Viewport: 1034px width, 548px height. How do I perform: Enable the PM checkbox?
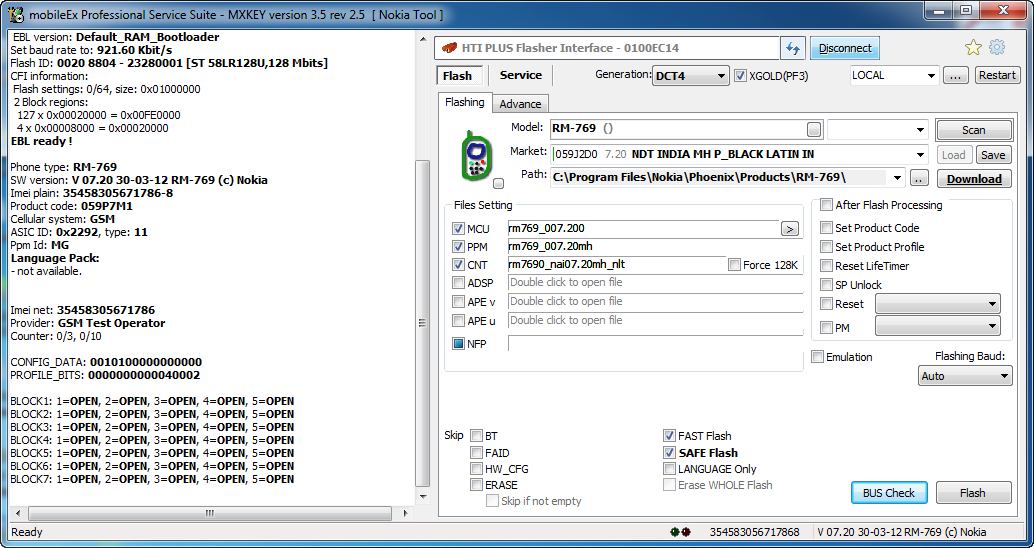(826, 328)
